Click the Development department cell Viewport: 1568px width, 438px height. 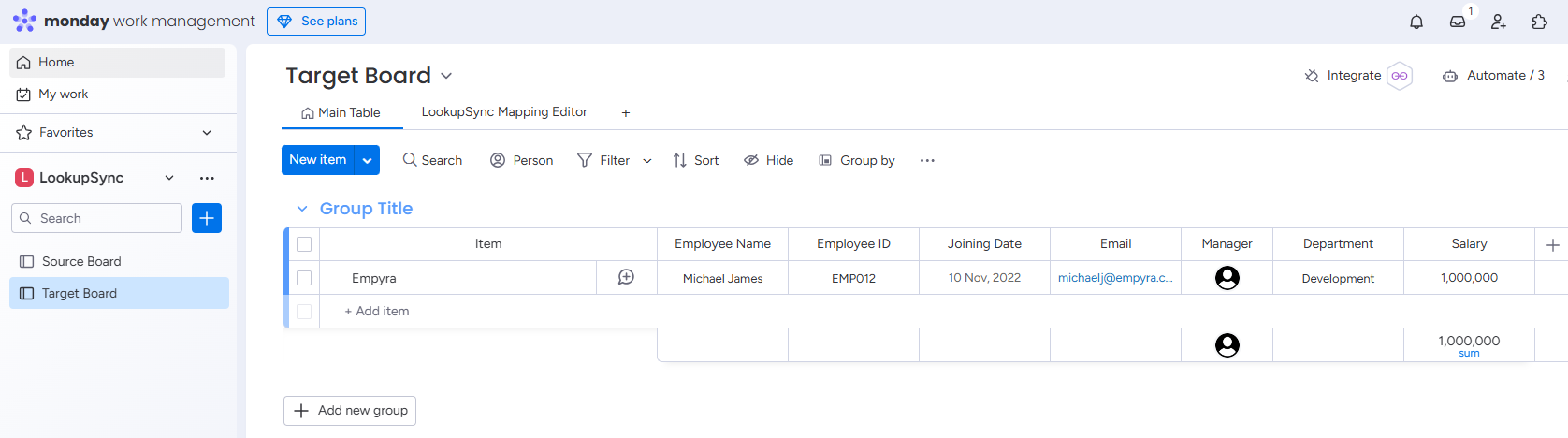pos(1339,278)
